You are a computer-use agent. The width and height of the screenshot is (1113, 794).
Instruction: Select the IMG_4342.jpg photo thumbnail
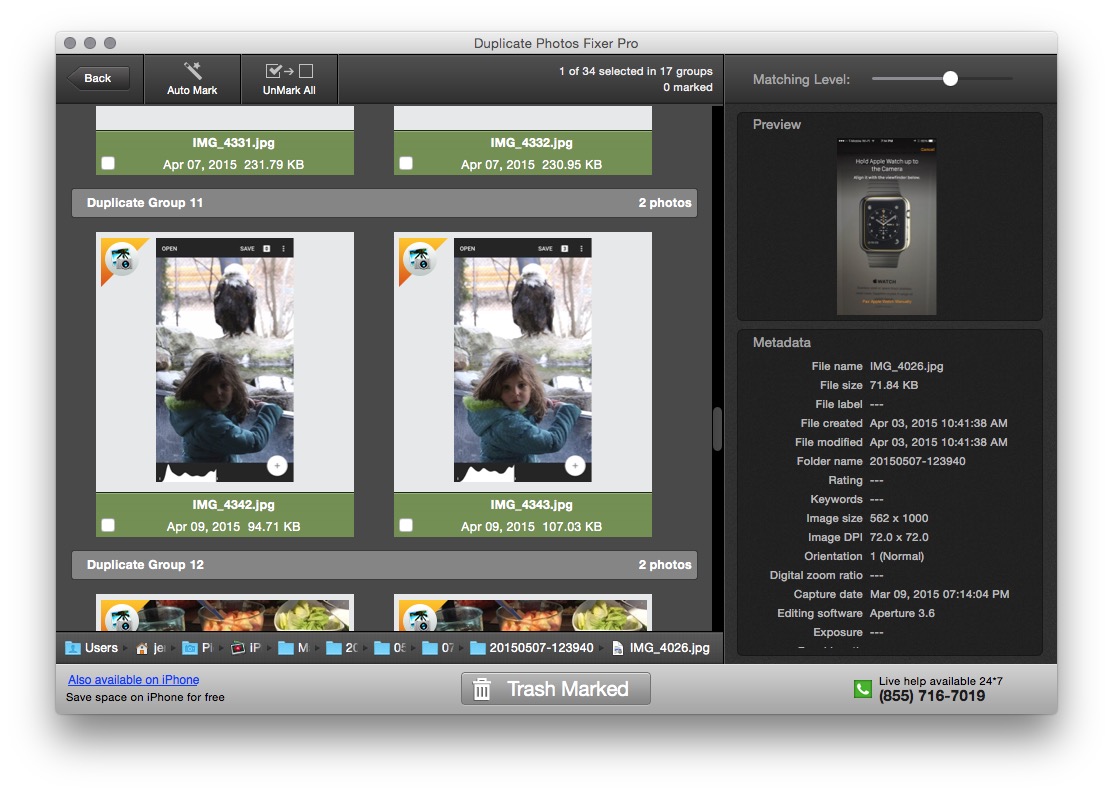(225, 362)
